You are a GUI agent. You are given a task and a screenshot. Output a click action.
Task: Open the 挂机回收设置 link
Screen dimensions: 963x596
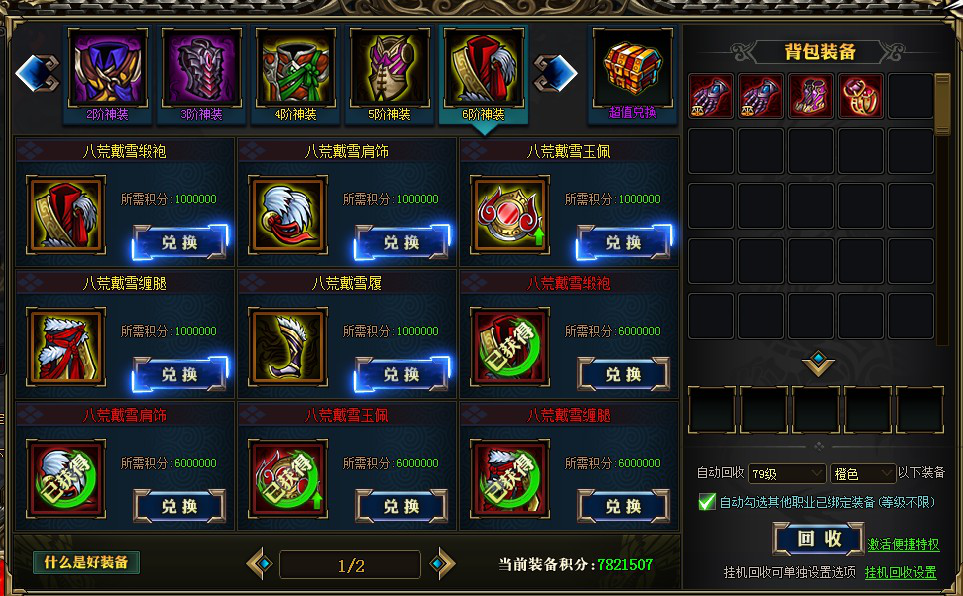(x=900, y=573)
